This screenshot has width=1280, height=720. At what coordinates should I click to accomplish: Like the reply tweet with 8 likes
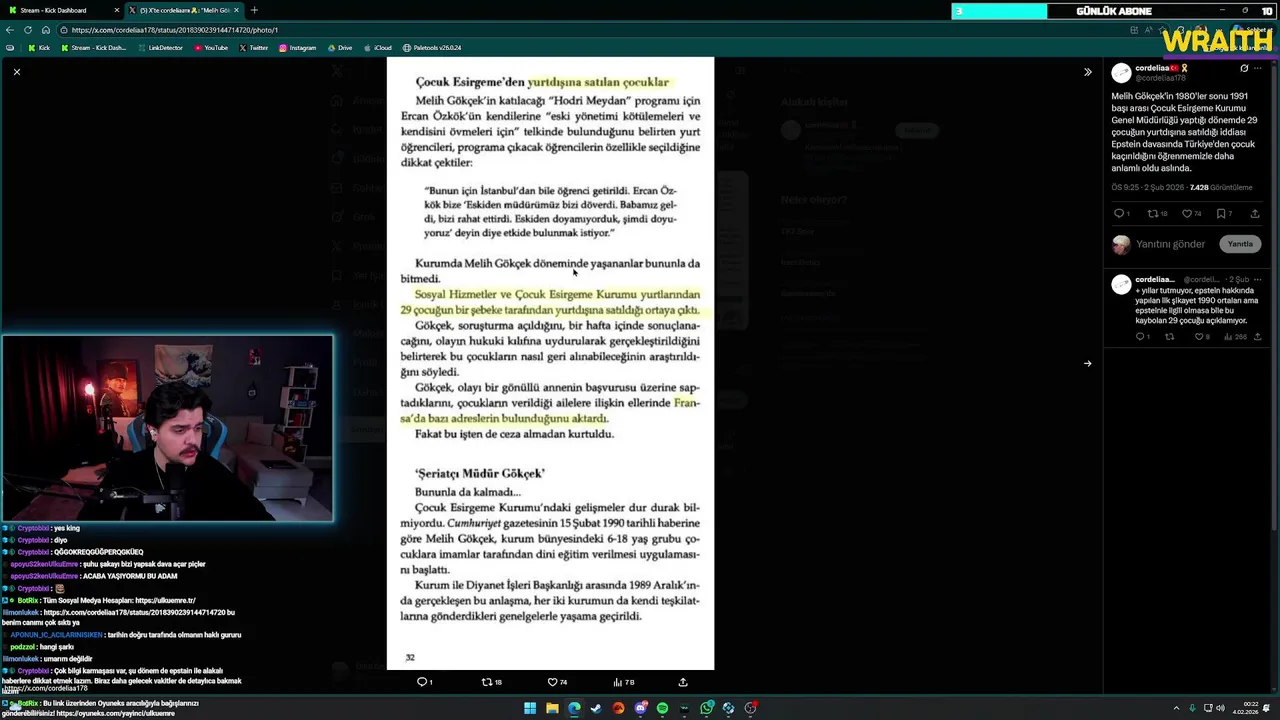[x=1199, y=337]
